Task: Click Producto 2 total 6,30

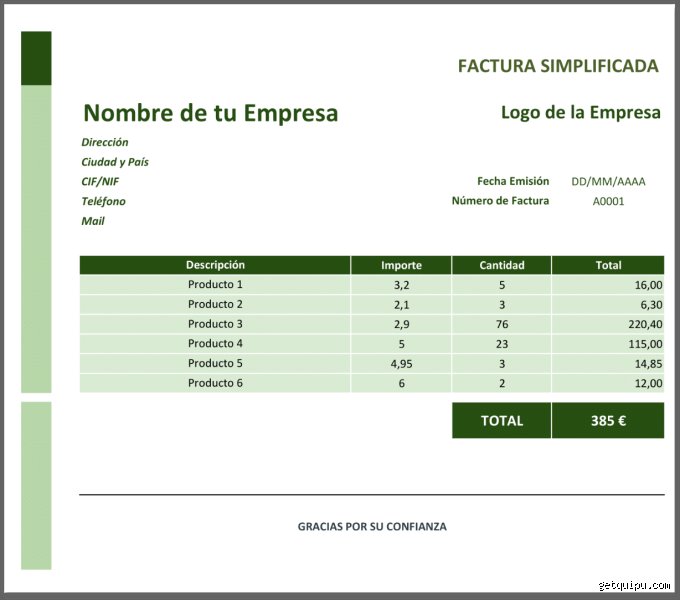Action: [608, 304]
